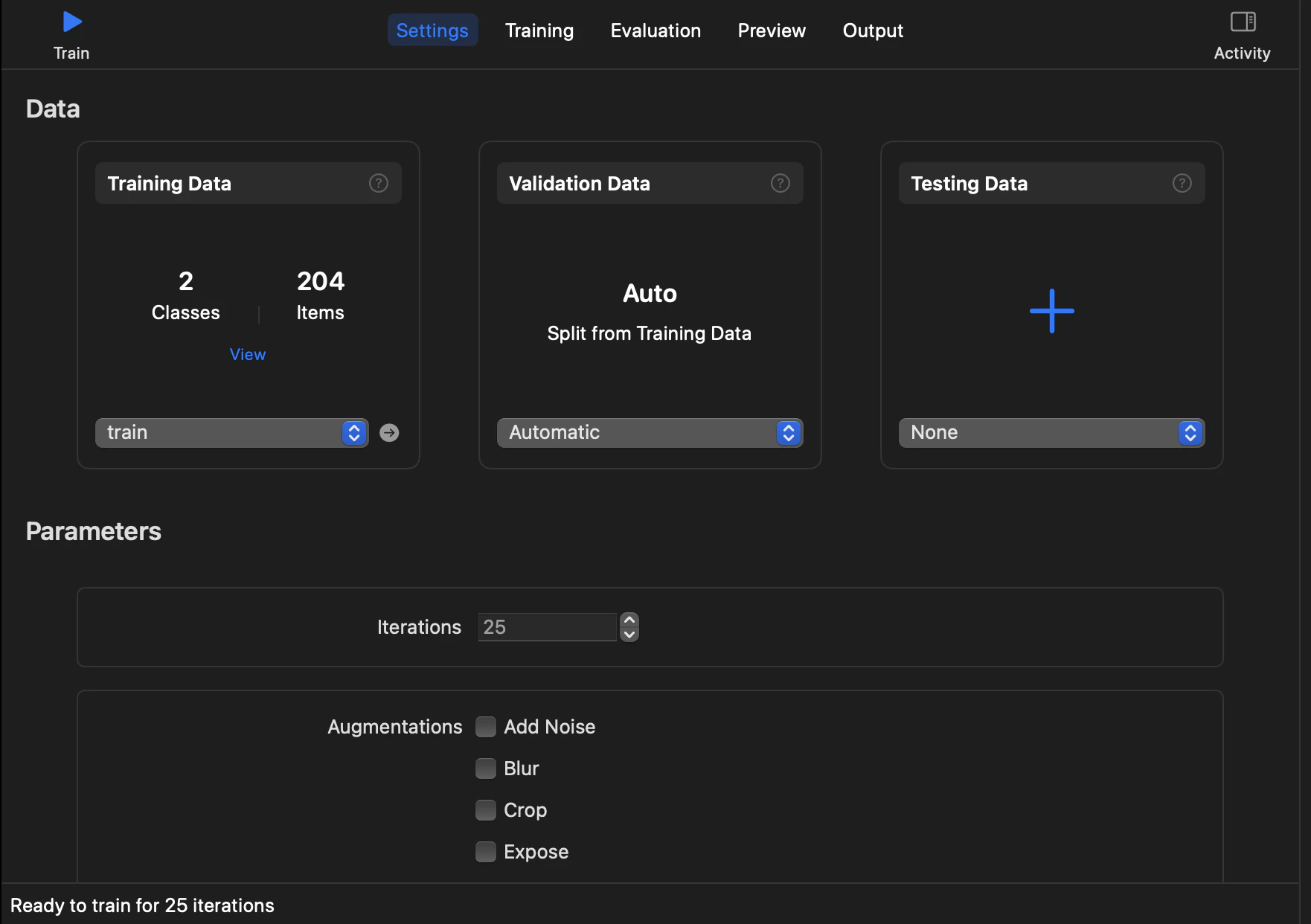Viewport: 1311px width, 924px height.
Task: Go to the Evaluation tab
Action: pyautogui.click(x=655, y=31)
